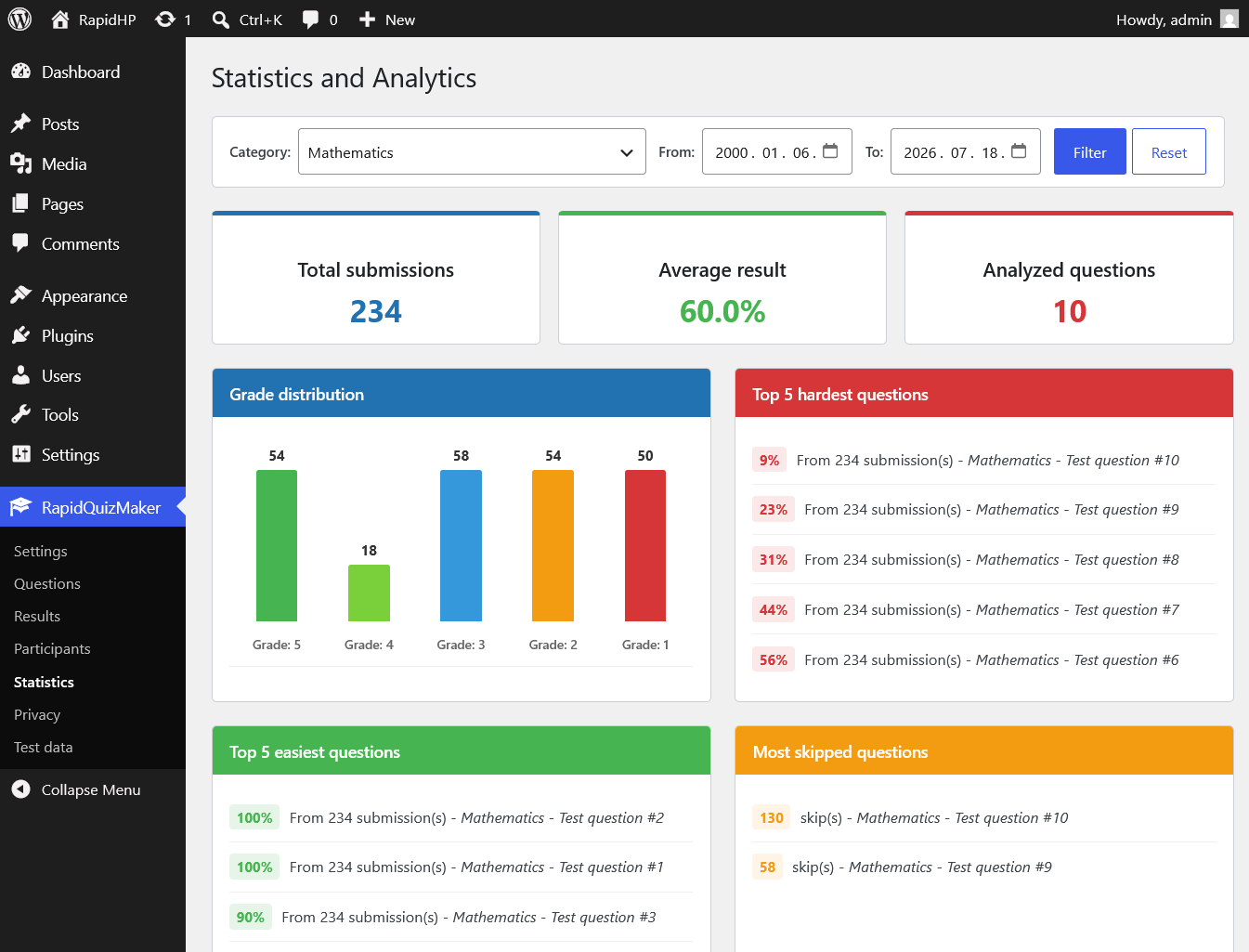Click the Users person icon
This screenshot has width=1249, height=952.
pyautogui.click(x=20, y=375)
